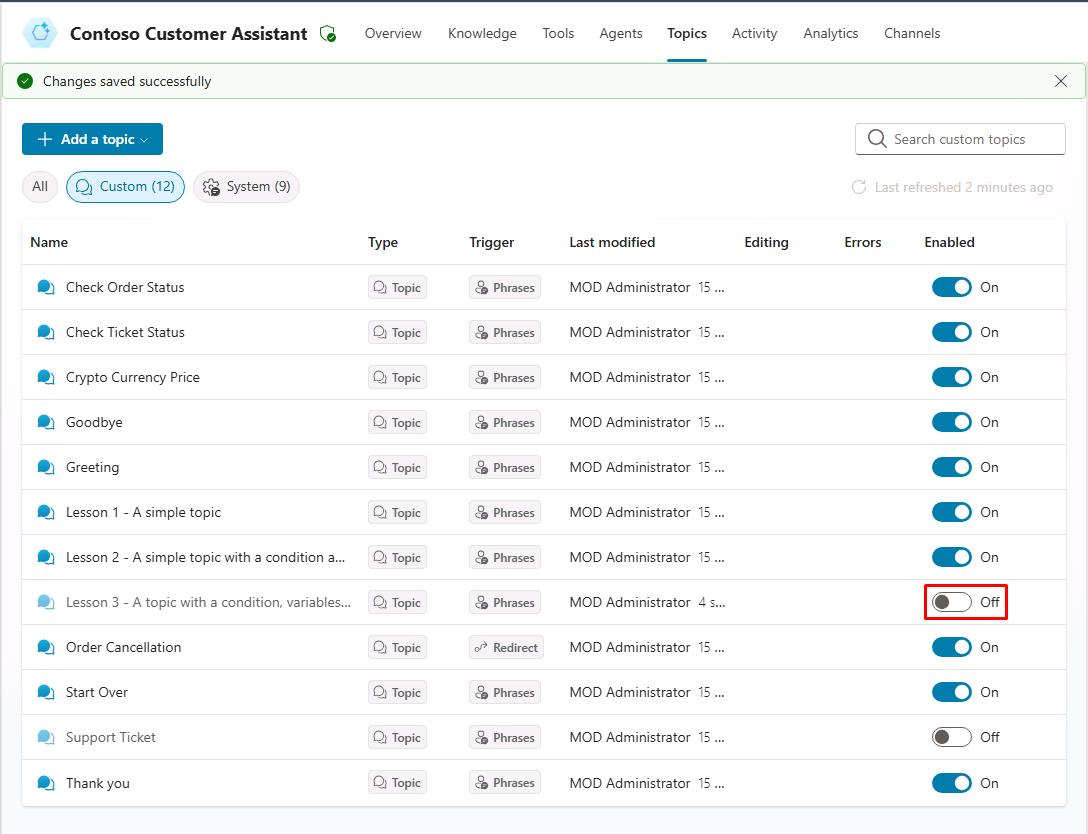Dismiss the Changes saved successfully banner
Image resolution: width=1088 pixels, height=834 pixels.
pos(1060,81)
